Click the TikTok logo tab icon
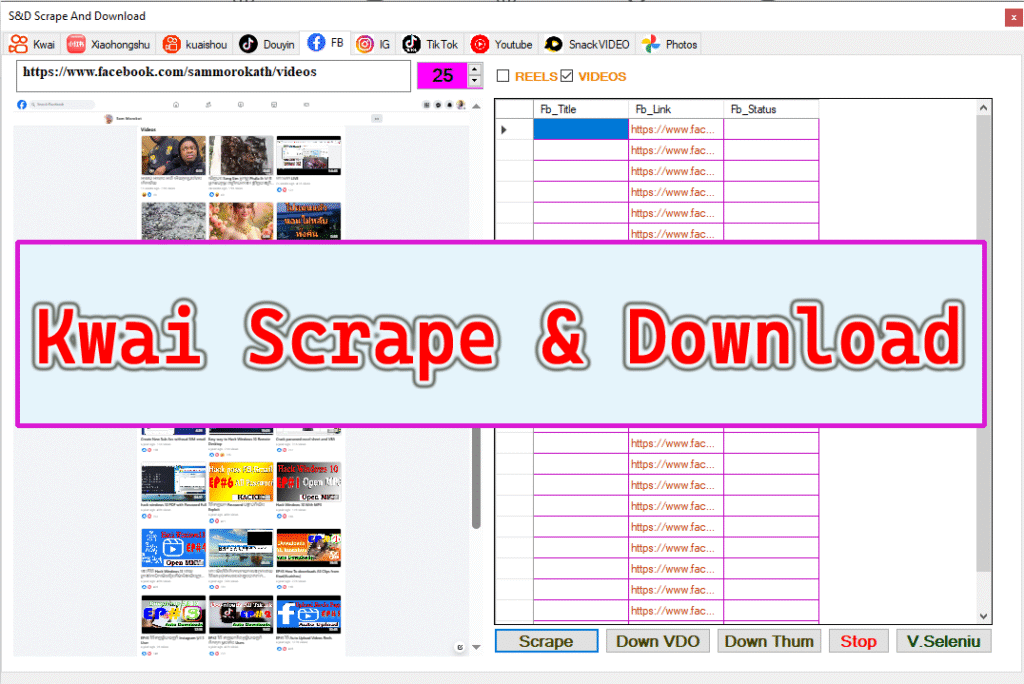 (411, 44)
